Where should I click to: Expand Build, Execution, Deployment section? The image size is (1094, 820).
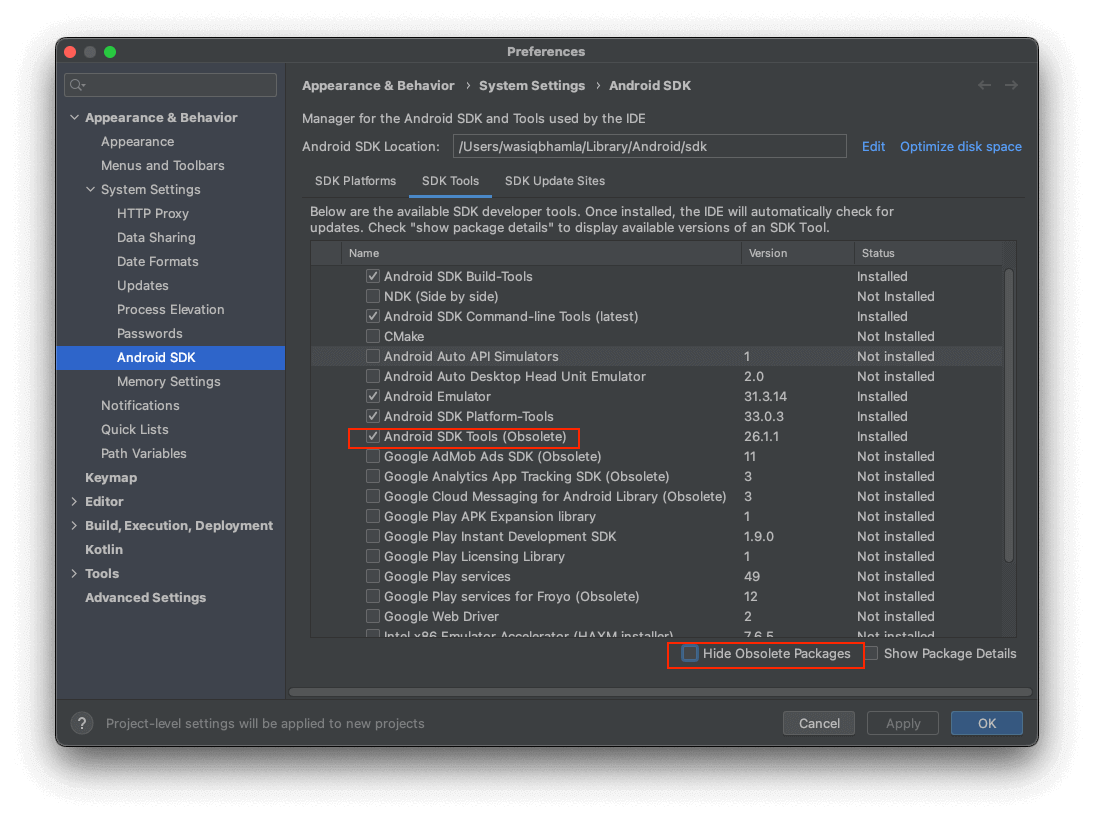point(73,525)
